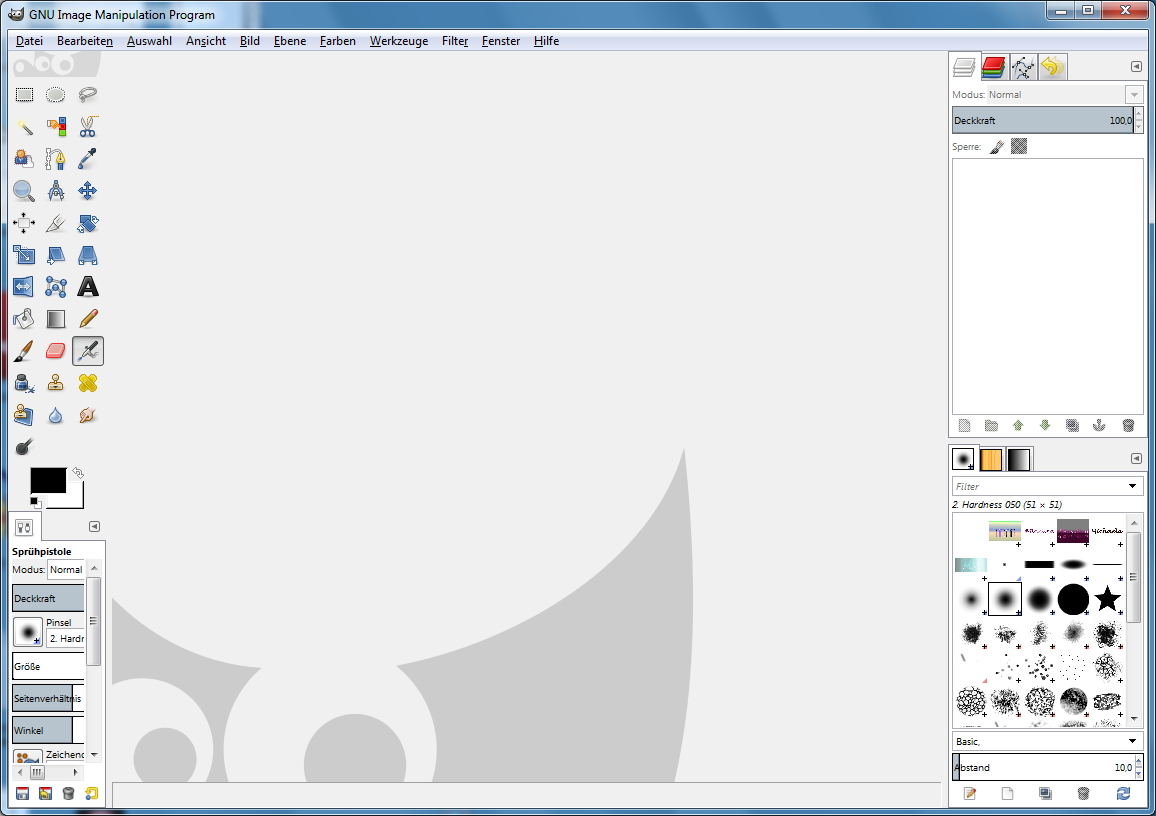Image resolution: width=1156 pixels, height=816 pixels.
Task: Select the Free Select lasso tool
Action: pos(88,95)
